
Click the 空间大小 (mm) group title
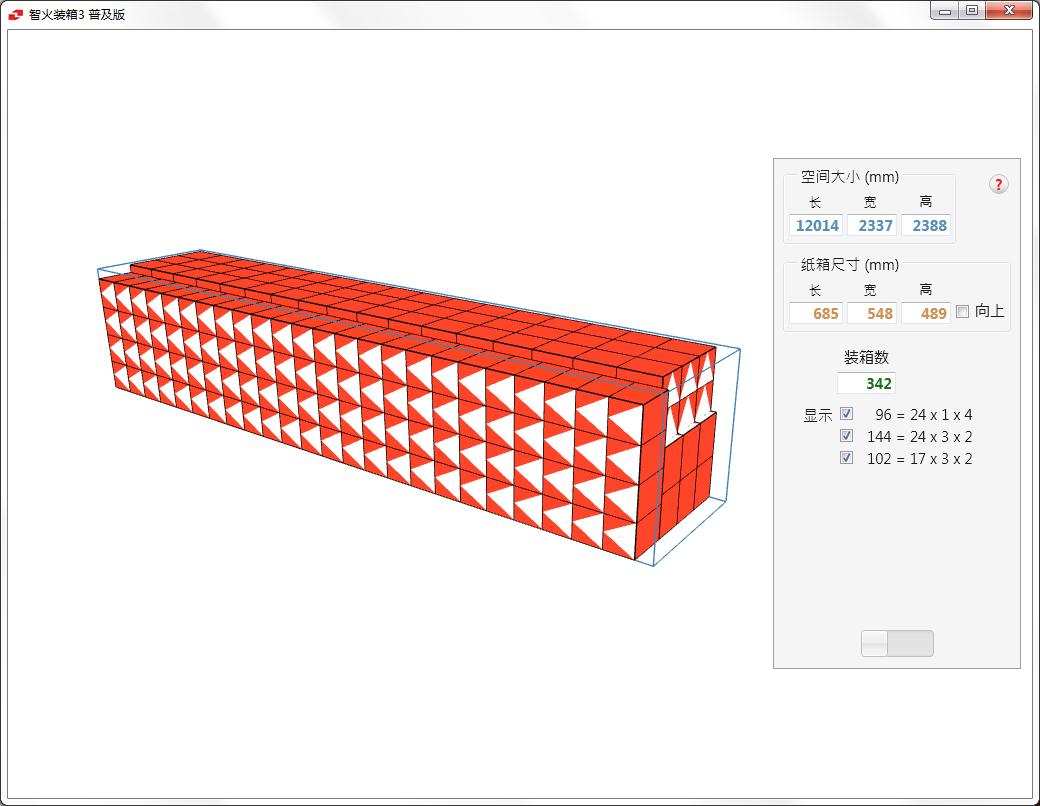(x=850, y=177)
